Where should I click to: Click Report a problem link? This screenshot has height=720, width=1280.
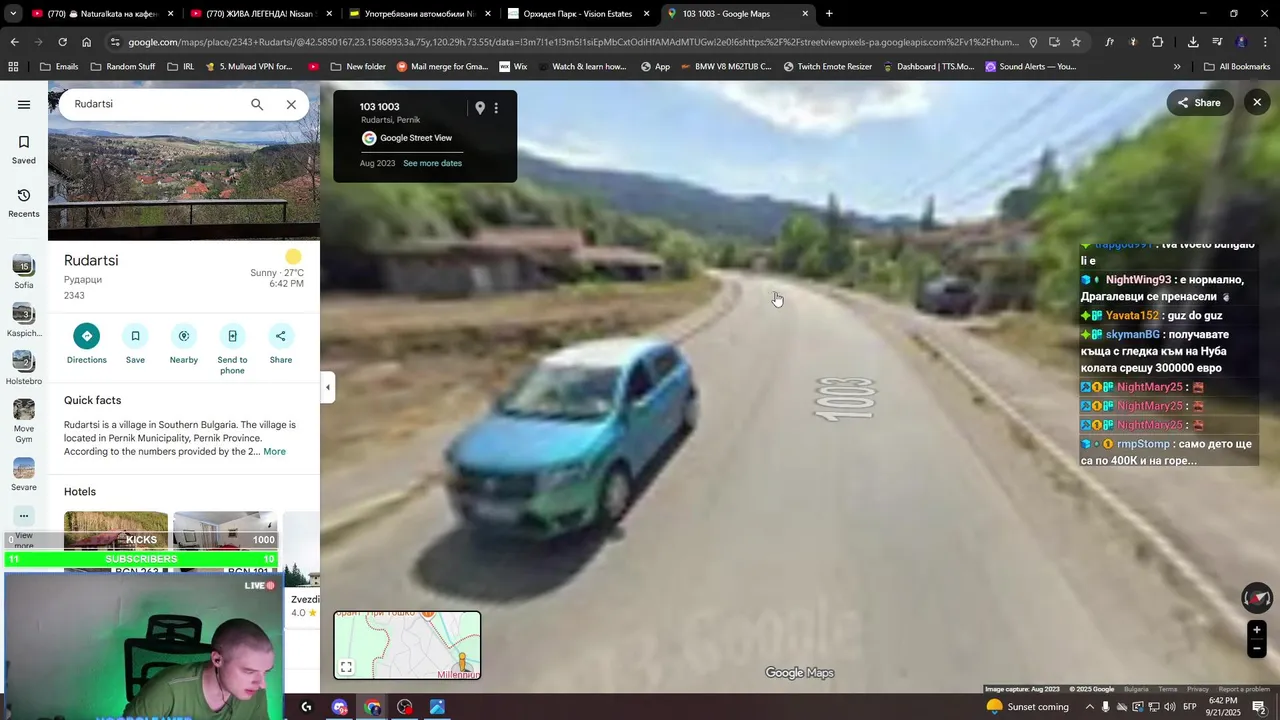coord(1244,689)
